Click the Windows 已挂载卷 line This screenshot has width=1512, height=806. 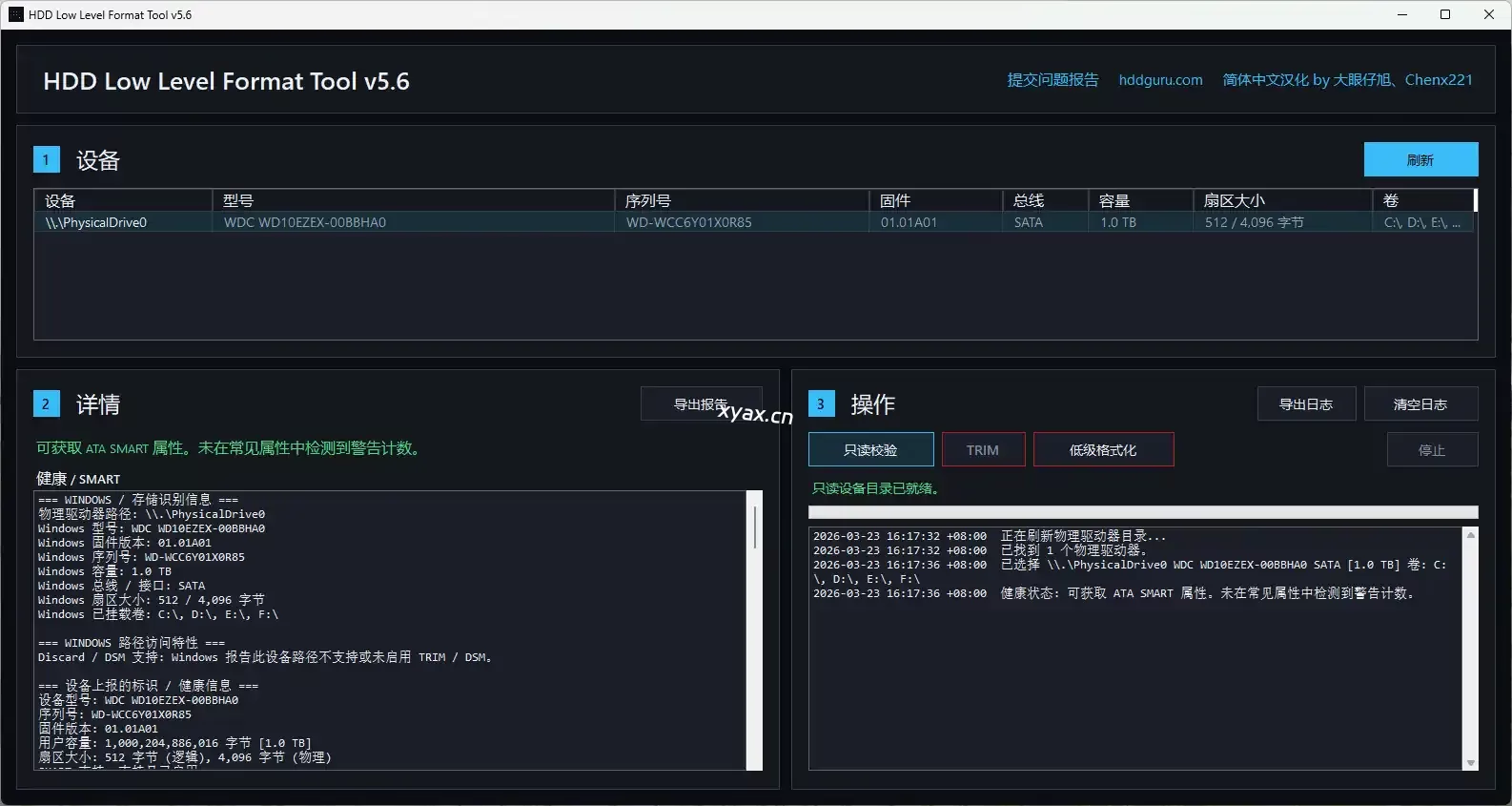point(158,614)
